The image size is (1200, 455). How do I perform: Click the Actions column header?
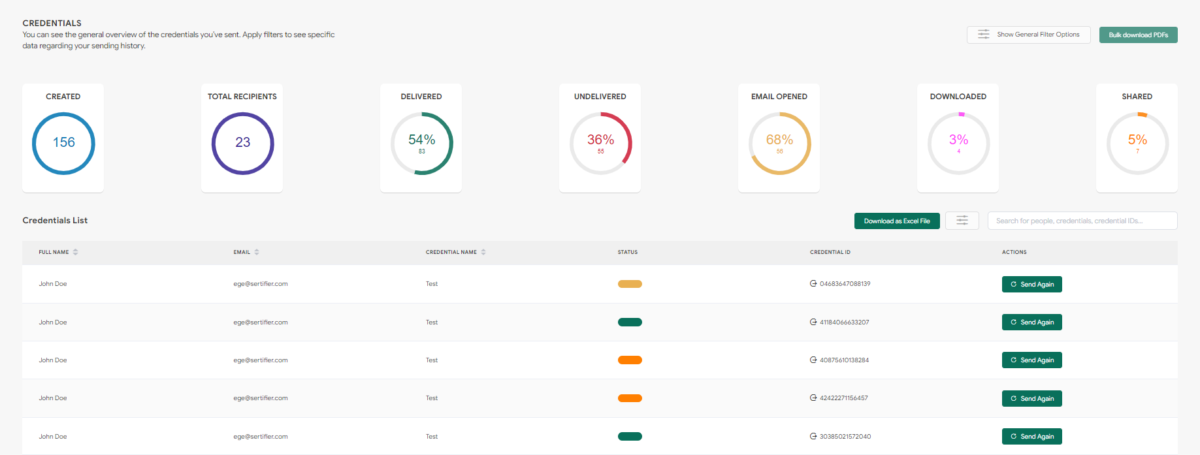[x=1014, y=252]
